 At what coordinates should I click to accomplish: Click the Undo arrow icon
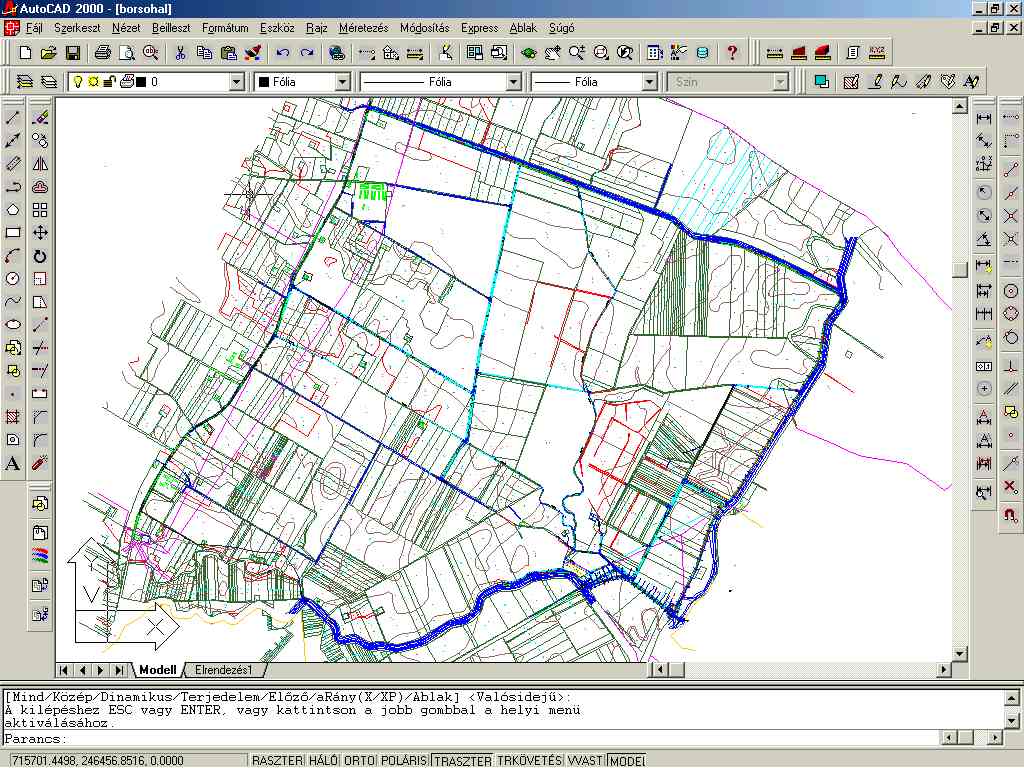pos(282,52)
